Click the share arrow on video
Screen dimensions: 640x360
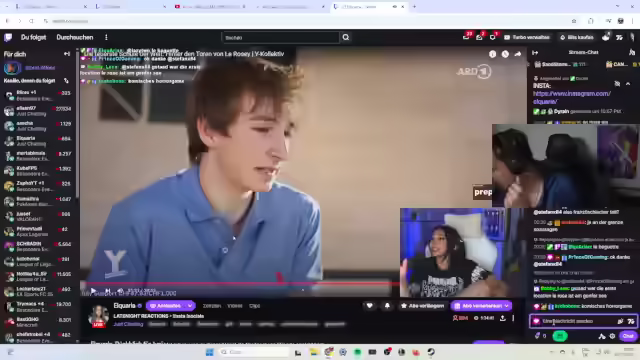[518, 54]
